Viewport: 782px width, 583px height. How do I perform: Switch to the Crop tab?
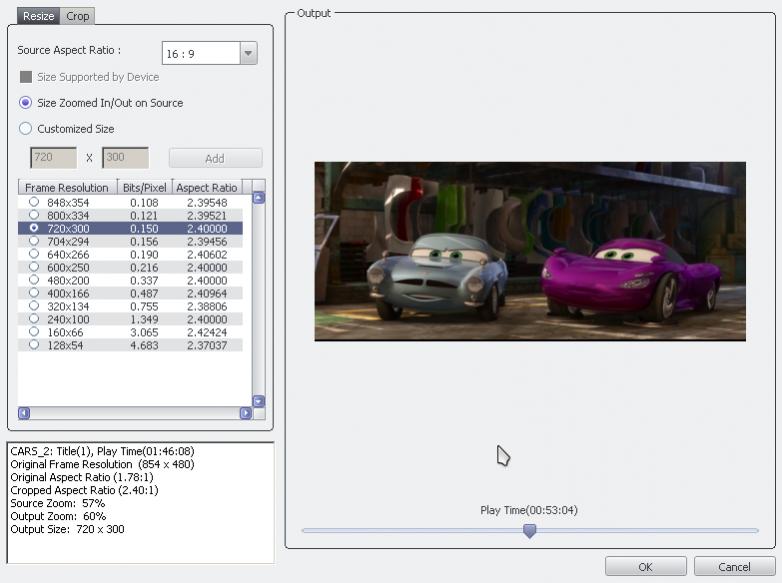tap(78, 16)
